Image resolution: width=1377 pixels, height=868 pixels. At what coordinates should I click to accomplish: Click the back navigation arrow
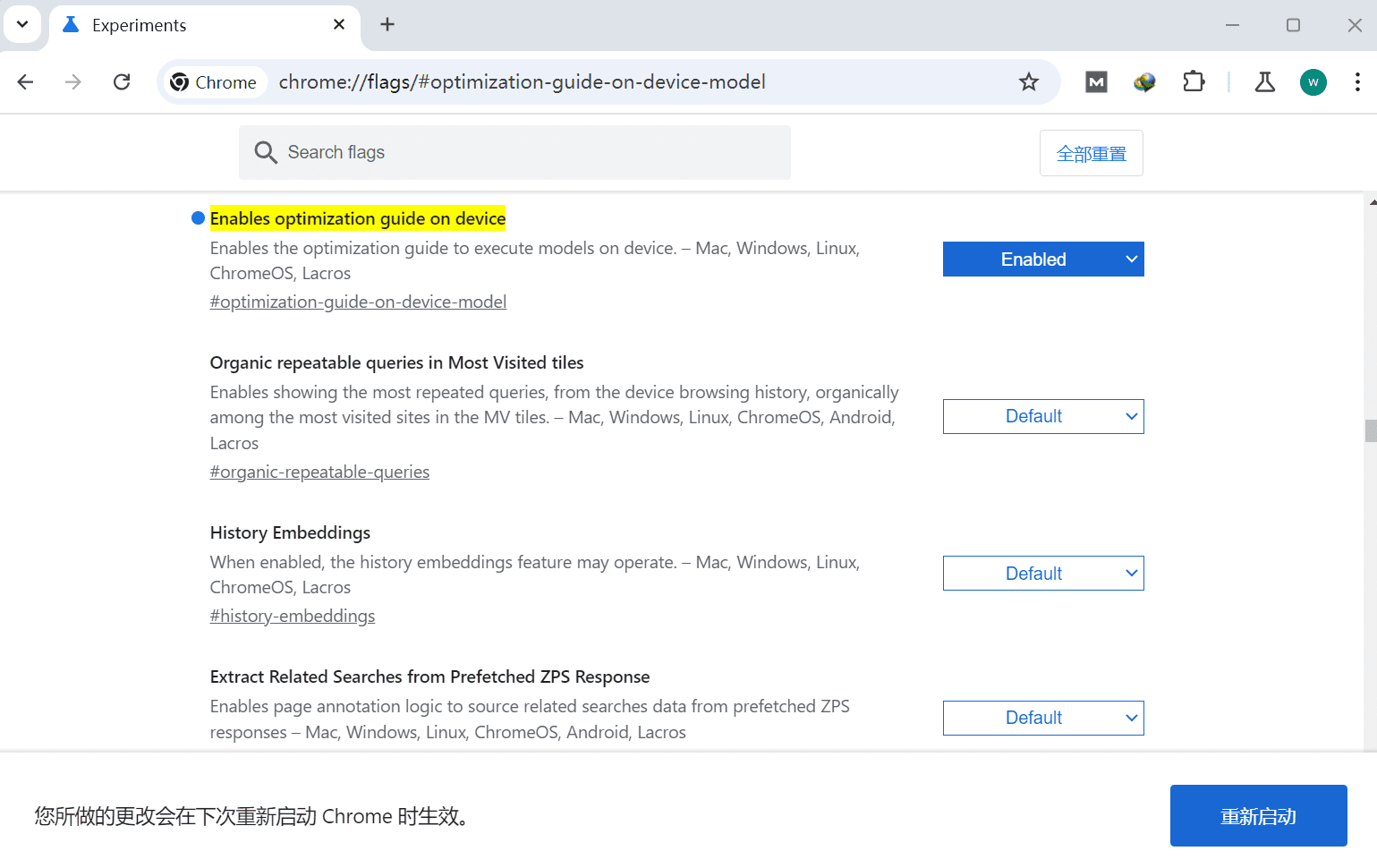(x=25, y=81)
